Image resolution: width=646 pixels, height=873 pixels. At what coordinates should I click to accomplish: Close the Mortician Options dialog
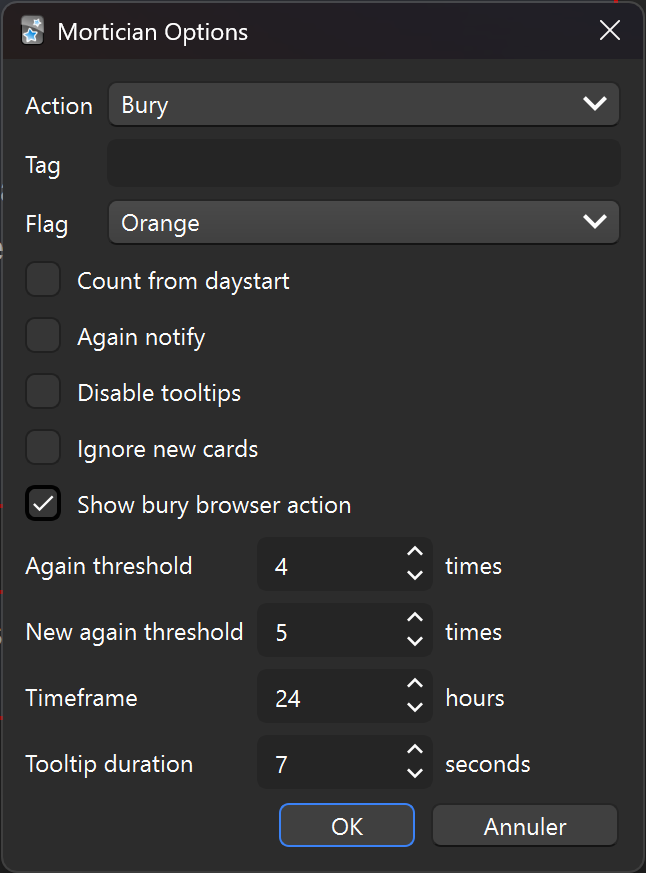(609, 31)
